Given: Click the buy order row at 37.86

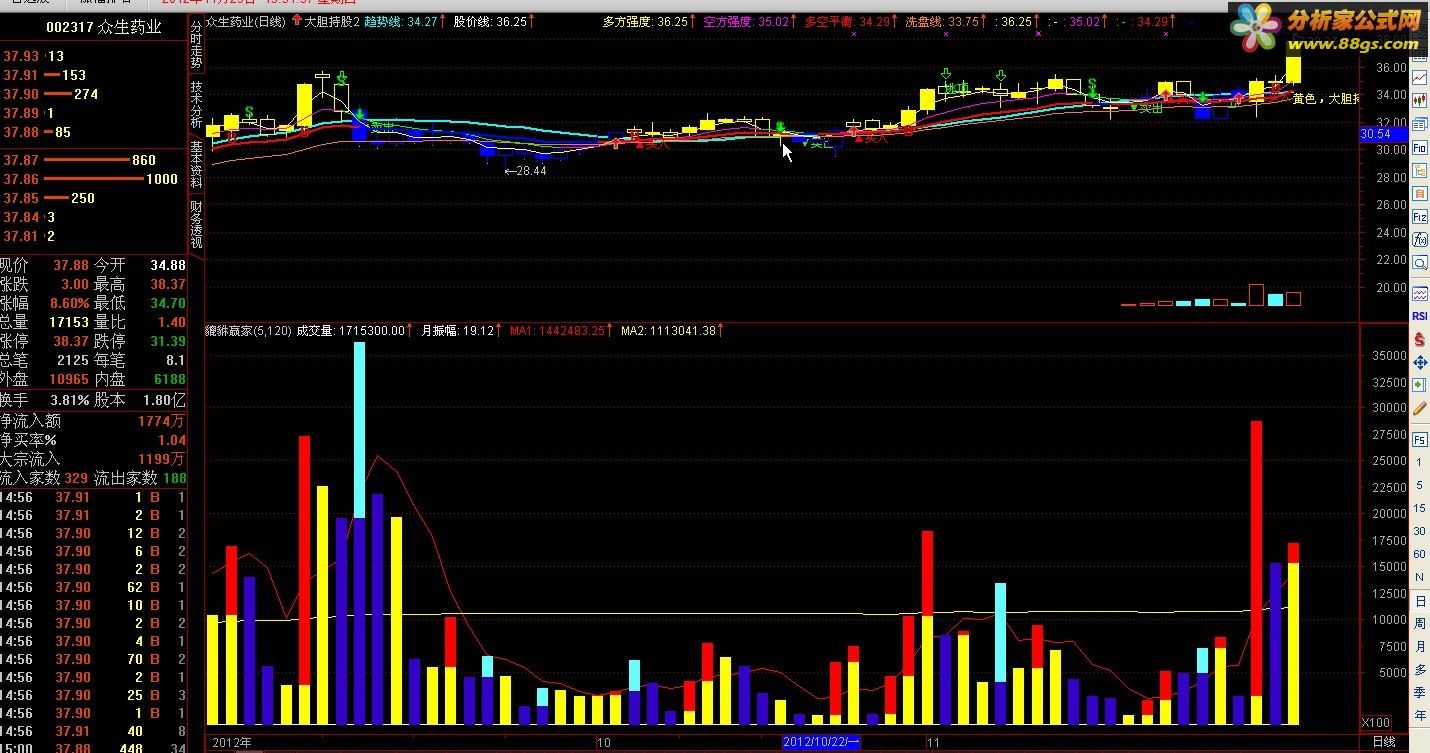Looking at the screenshot, I should (x=93, y=179).
